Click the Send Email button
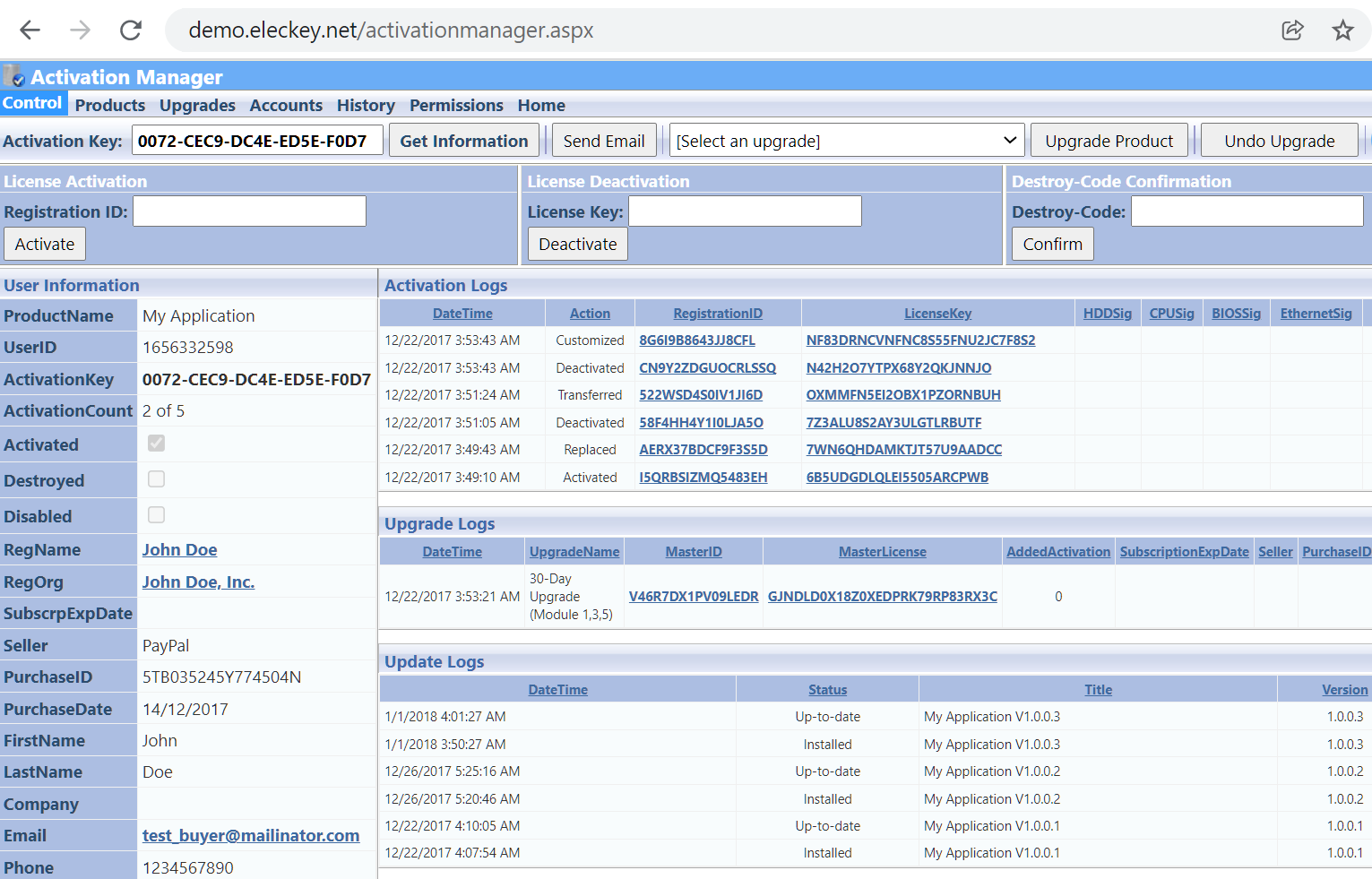The image size is (1372, 879). pyautogui.click(x=604, y=141)
